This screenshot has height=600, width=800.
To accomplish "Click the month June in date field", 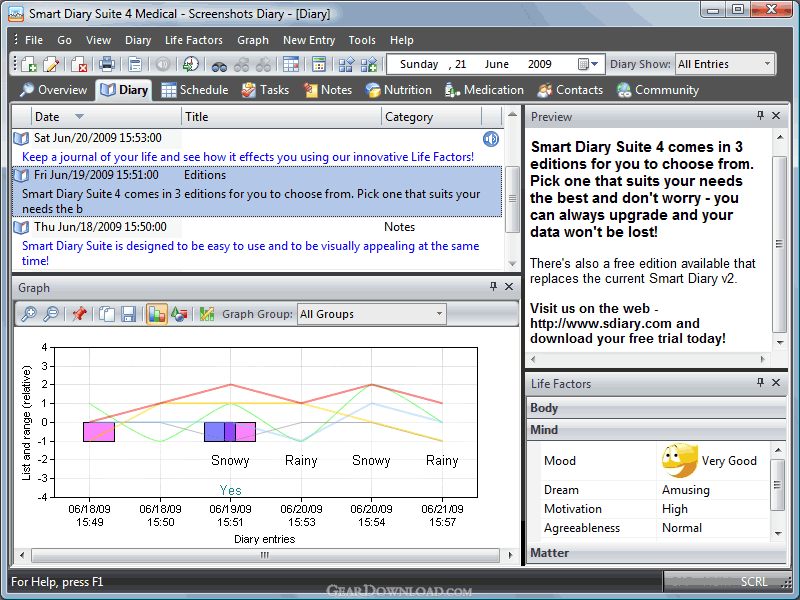I will pyautogui.click(x=496, y=64).
